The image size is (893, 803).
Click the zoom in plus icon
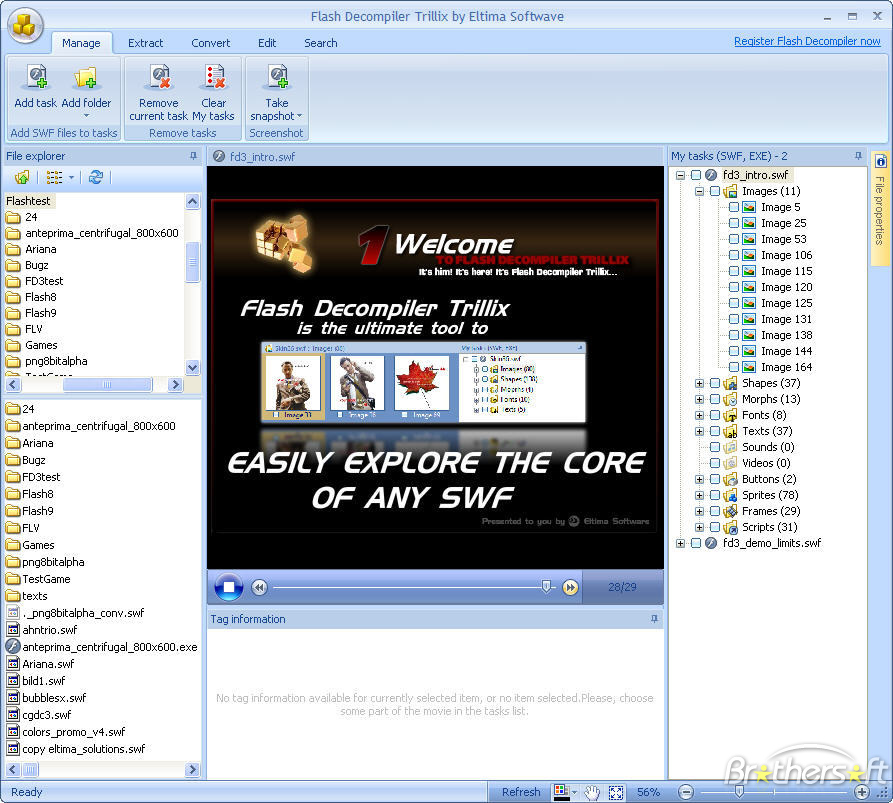862,792
